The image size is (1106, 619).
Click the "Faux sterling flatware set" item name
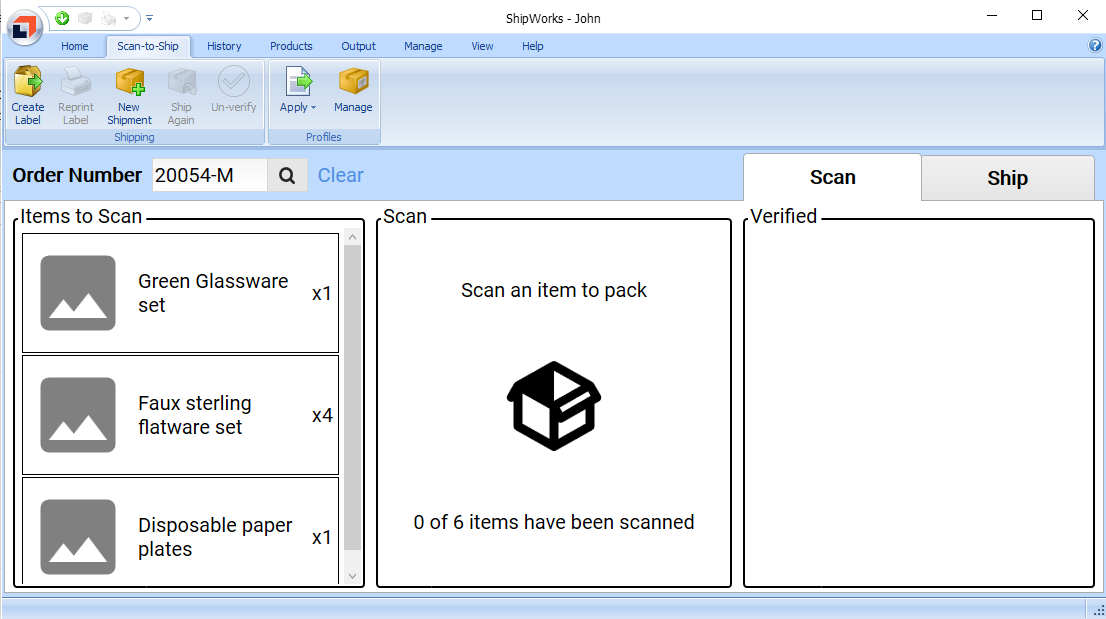pyautogui.click(x=195, y=415)
